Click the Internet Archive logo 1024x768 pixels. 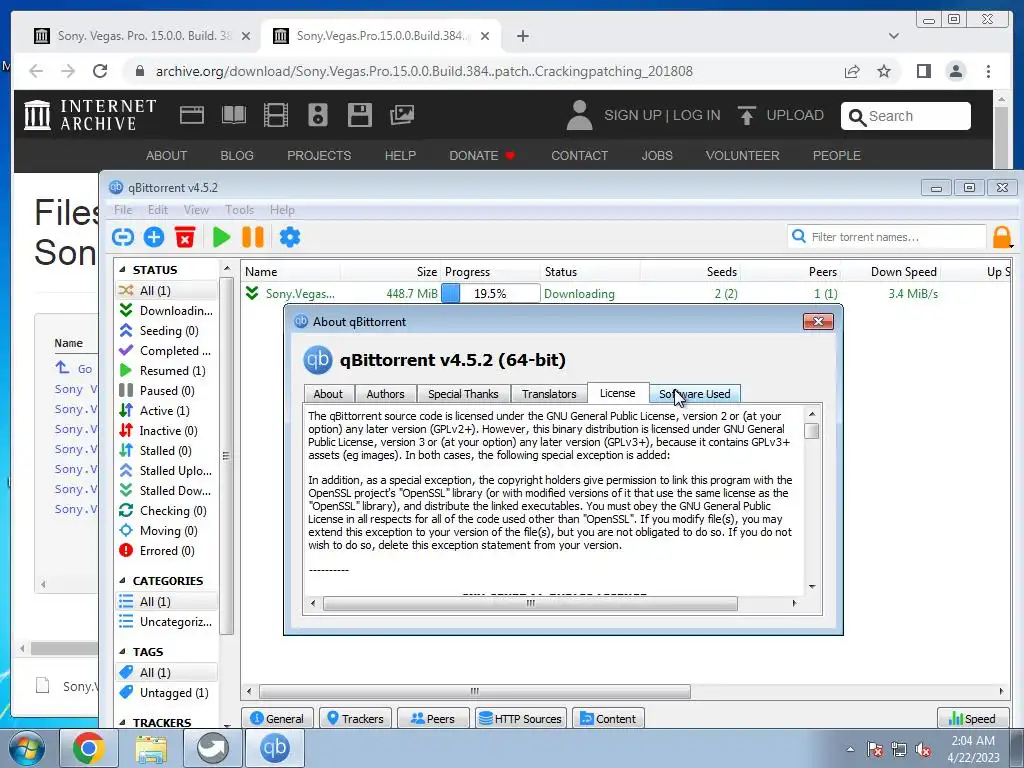pos(90,115)
